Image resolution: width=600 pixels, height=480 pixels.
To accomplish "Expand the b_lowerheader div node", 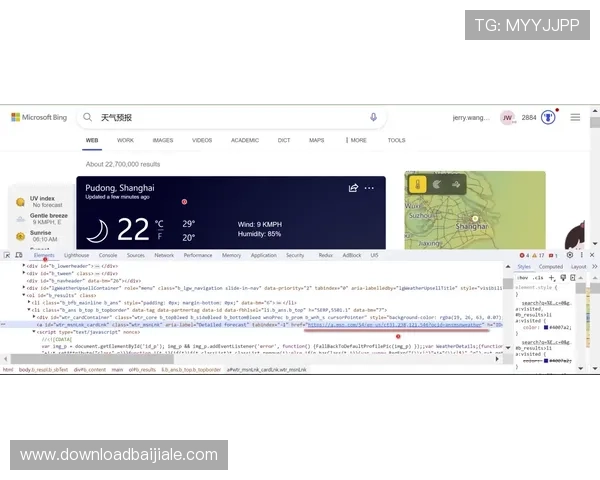I will tap(24, 267).
